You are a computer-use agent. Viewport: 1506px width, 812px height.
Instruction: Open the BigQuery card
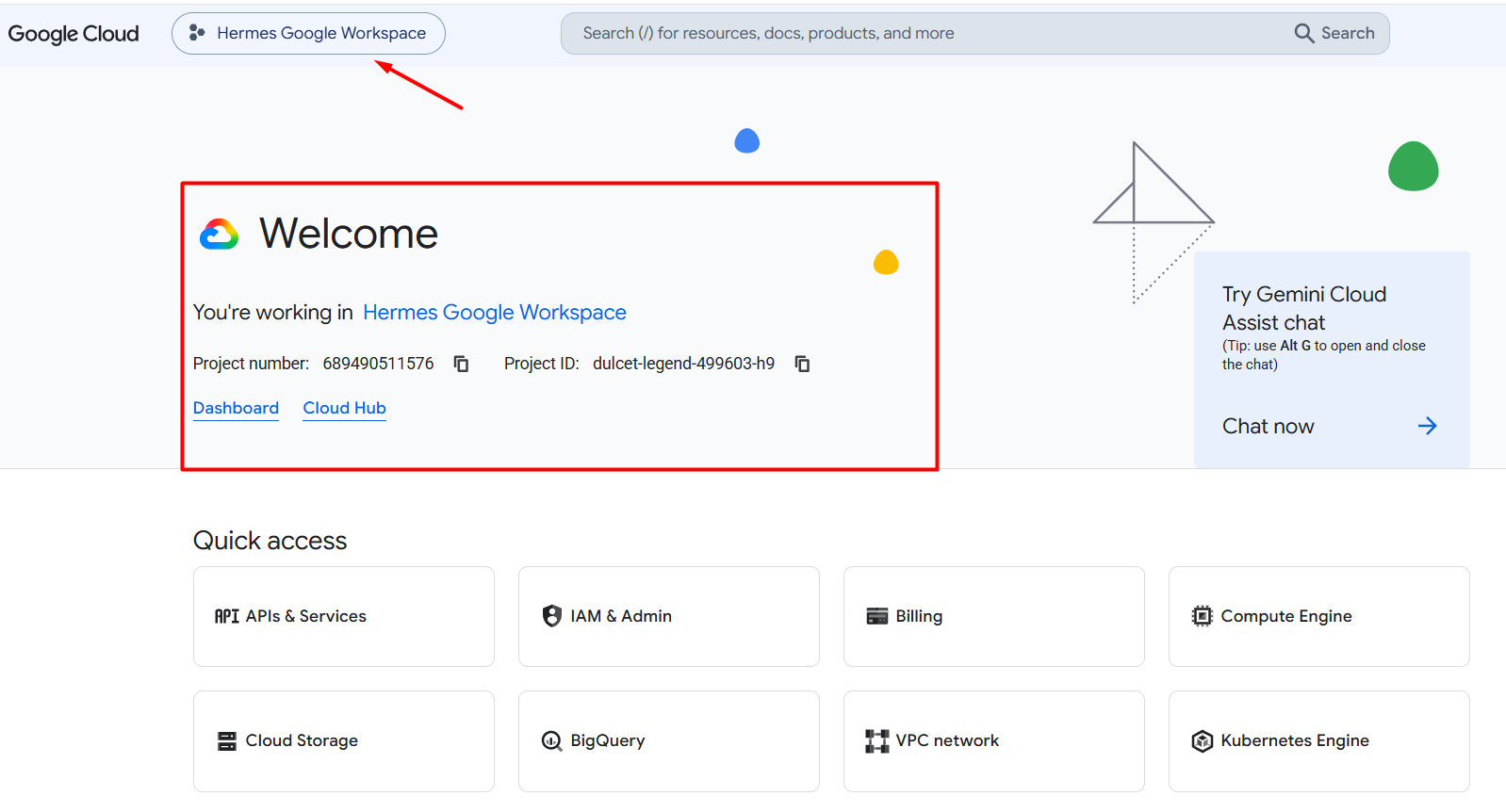tap(669, 741)
